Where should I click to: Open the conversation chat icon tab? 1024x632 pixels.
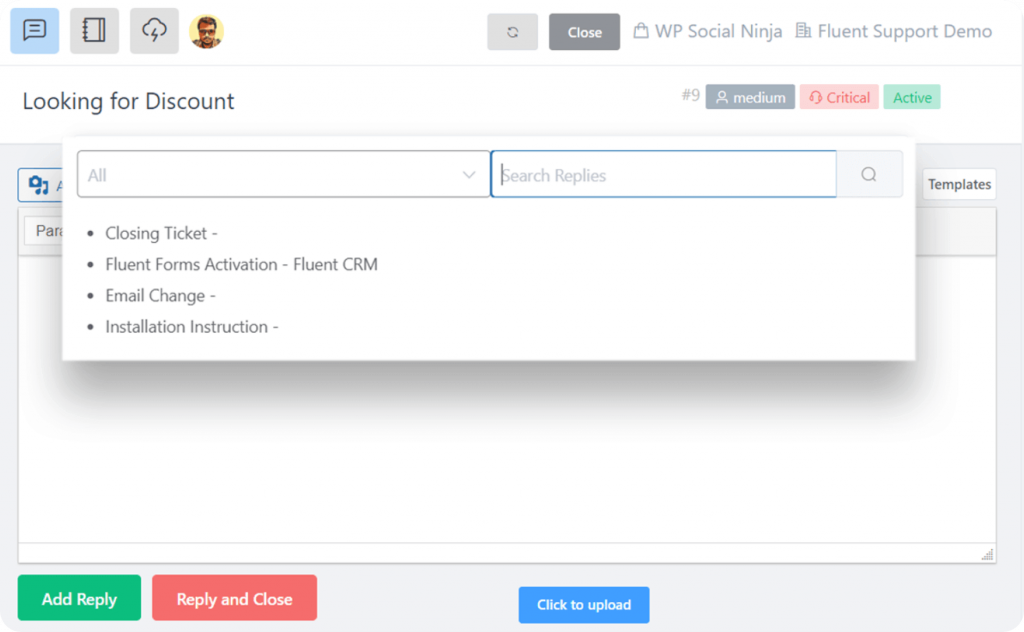(35, 31)
